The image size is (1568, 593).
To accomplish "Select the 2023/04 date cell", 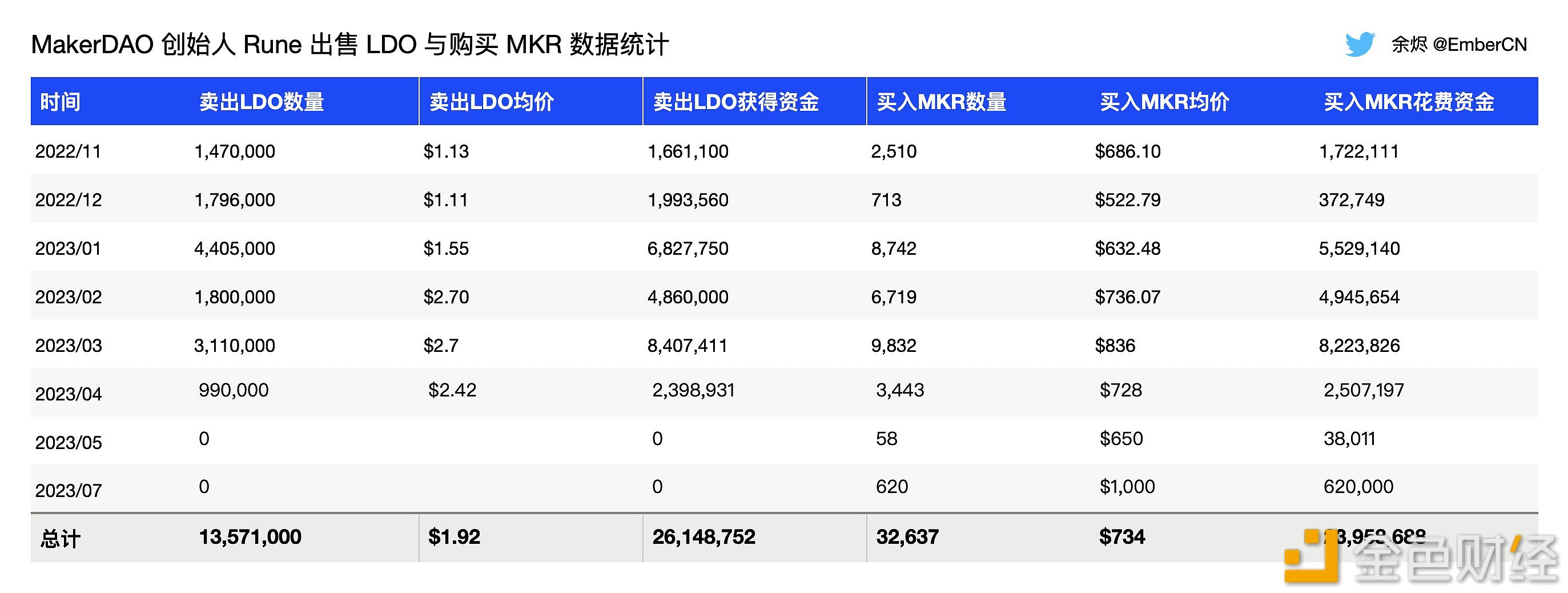I will tap(68, 394).
